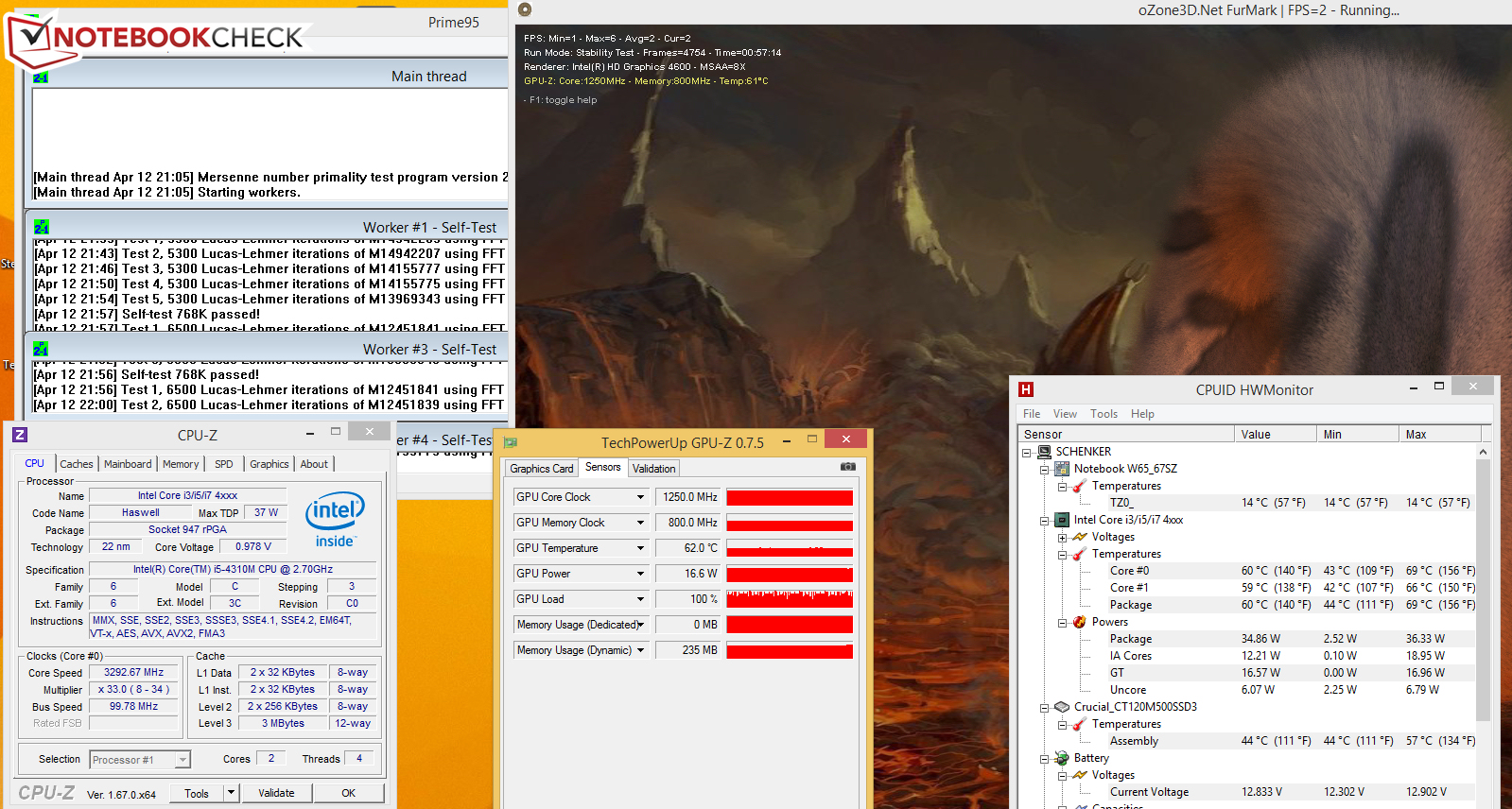Click the Battery icon in the HWMonitor tree
1512x809 pixels.
point(1062,758)
